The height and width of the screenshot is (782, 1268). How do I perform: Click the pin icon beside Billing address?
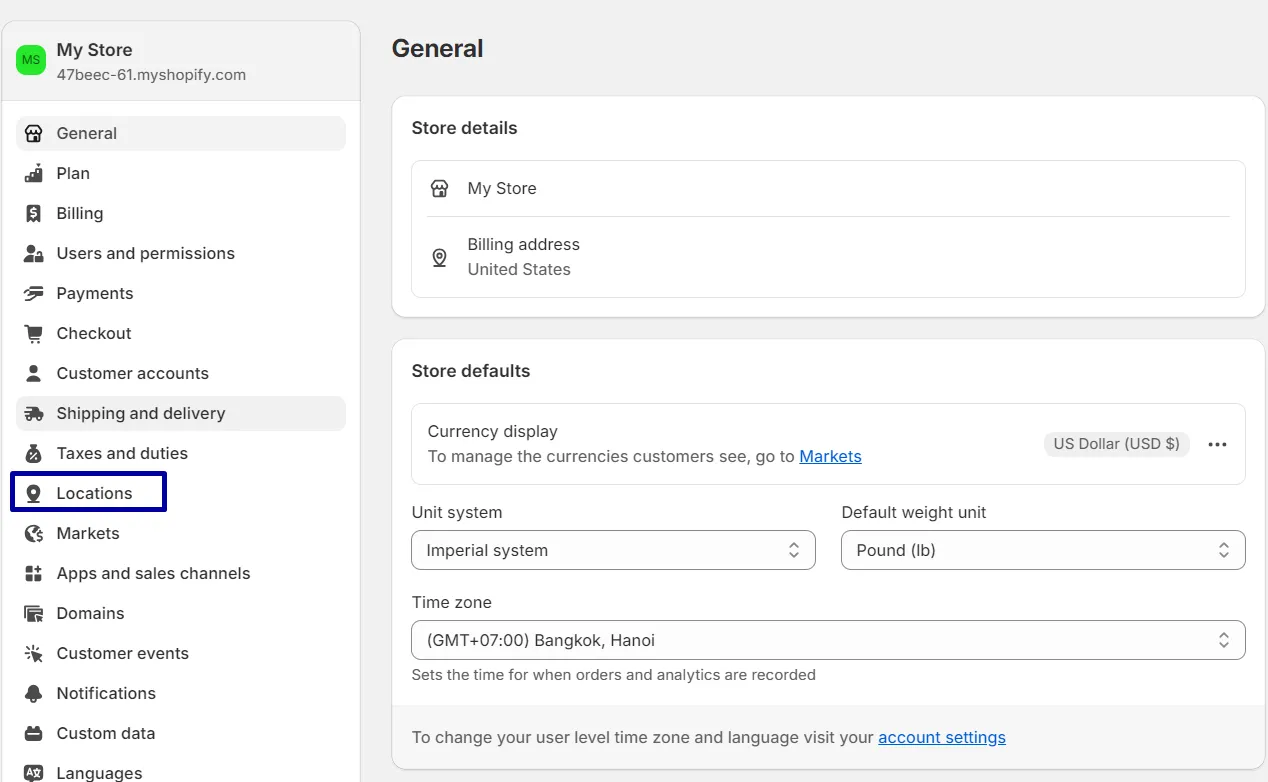pos(439,257)
